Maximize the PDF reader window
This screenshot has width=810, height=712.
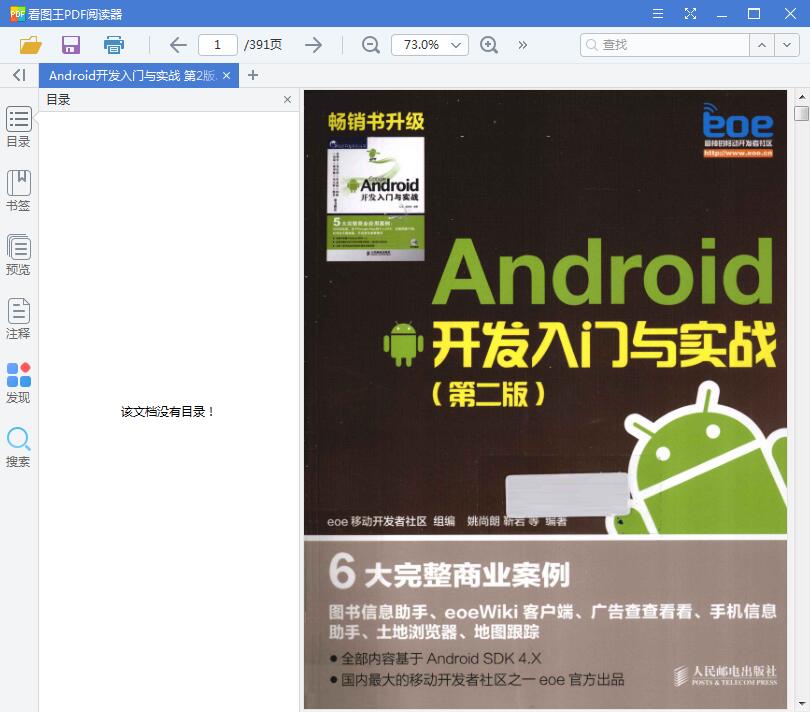pyautogui.click(x=754, y=13)
